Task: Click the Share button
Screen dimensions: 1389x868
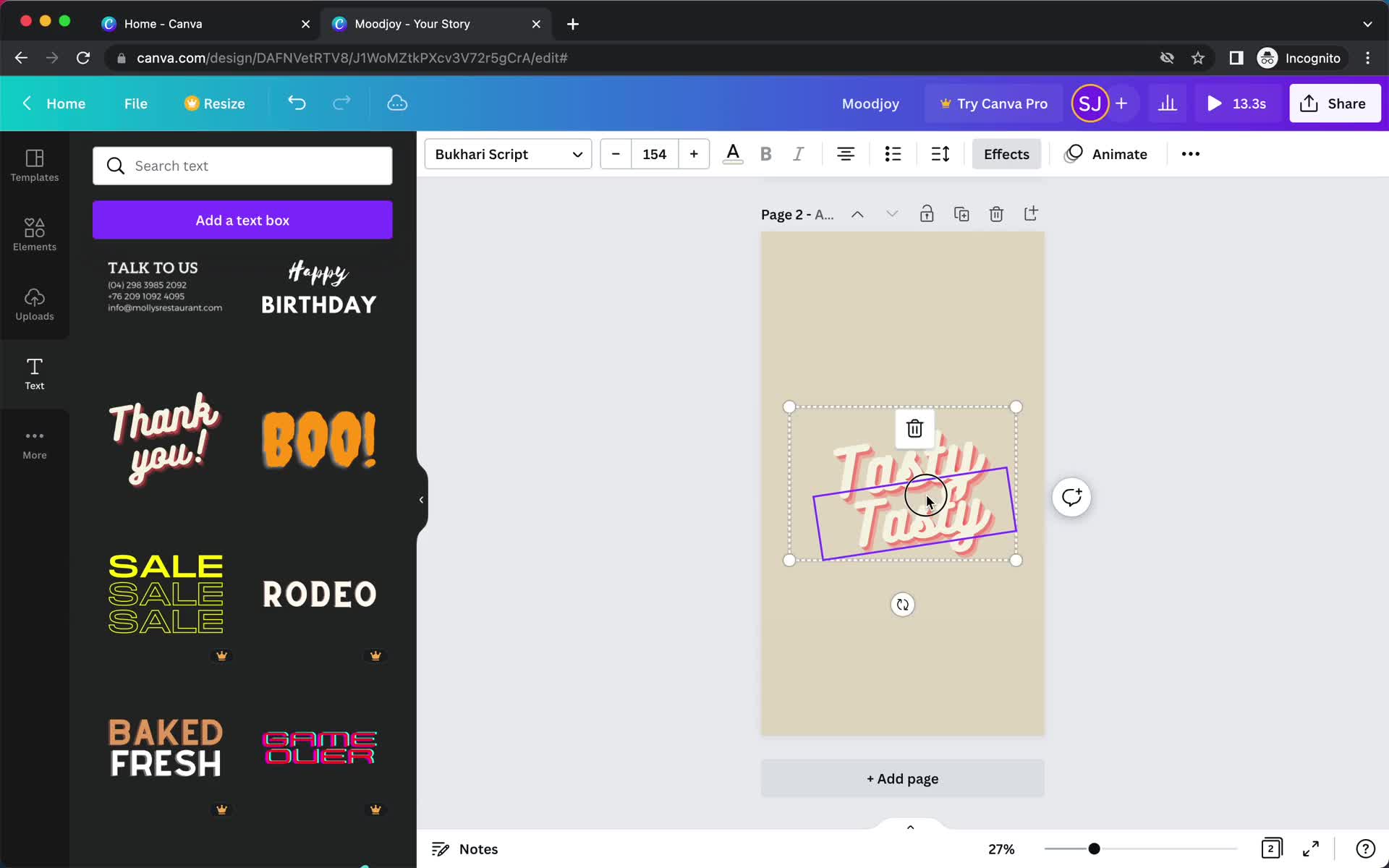Action: [1335, 103]
